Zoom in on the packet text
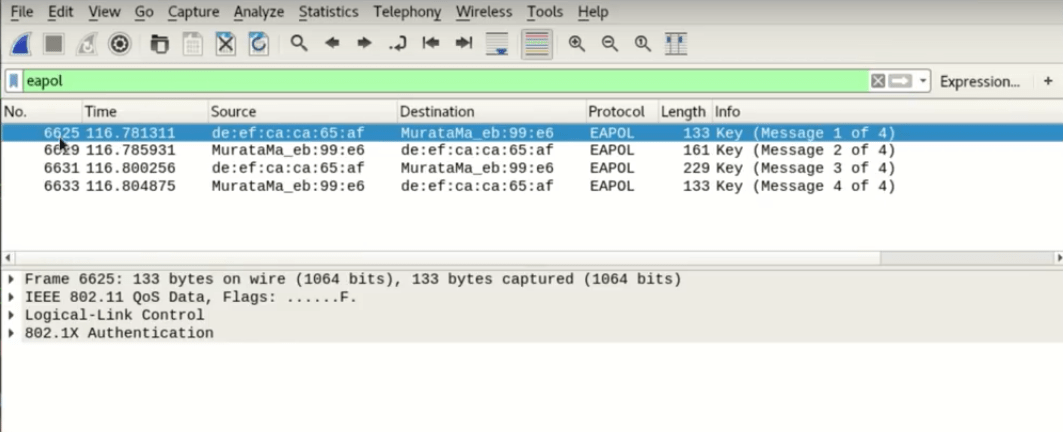 point(576,43)
